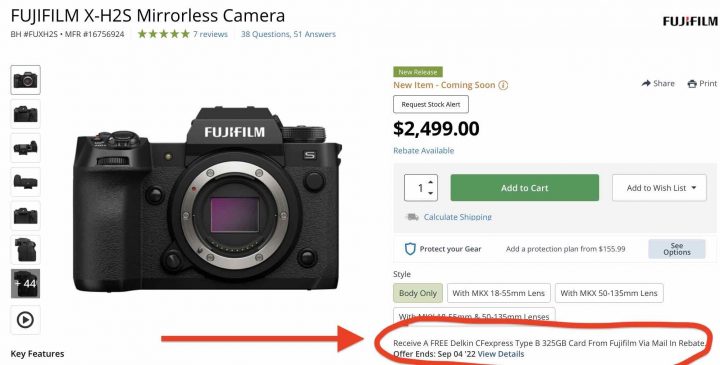This screenshot has width=720, height=365.
Task: Expand the Add to Wish List dropdown
Action: pos(659,188)
